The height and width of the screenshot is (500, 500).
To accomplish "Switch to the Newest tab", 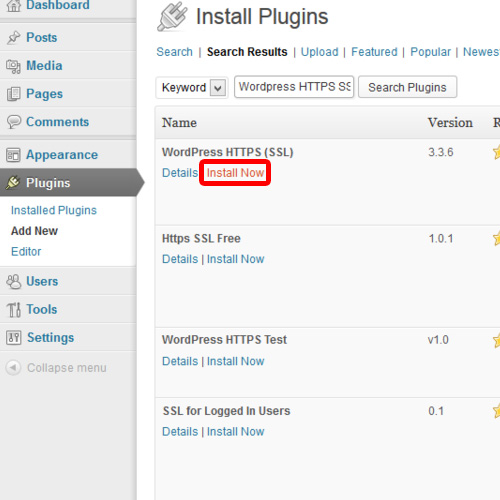I will click(x=481, y=52).
